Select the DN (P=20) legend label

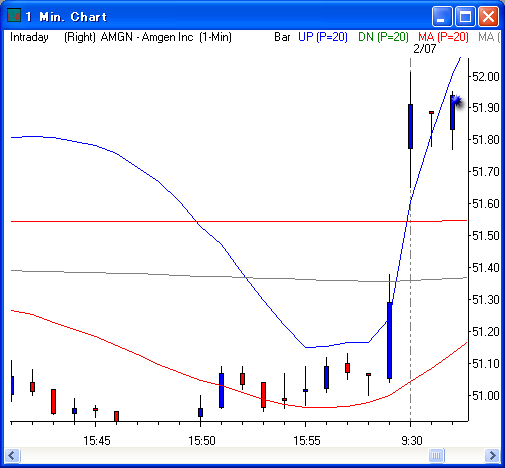tap(383, 37)
